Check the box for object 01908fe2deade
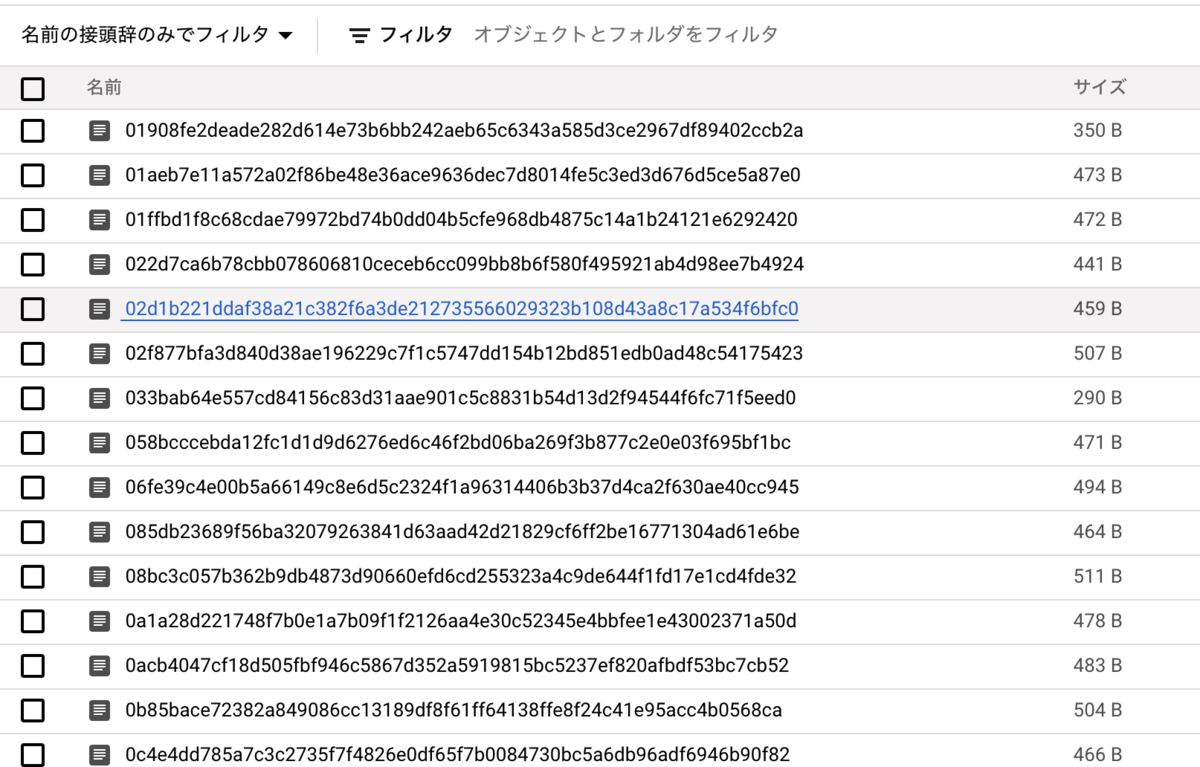The image size is (1200, 767). [x=33, y=131]
